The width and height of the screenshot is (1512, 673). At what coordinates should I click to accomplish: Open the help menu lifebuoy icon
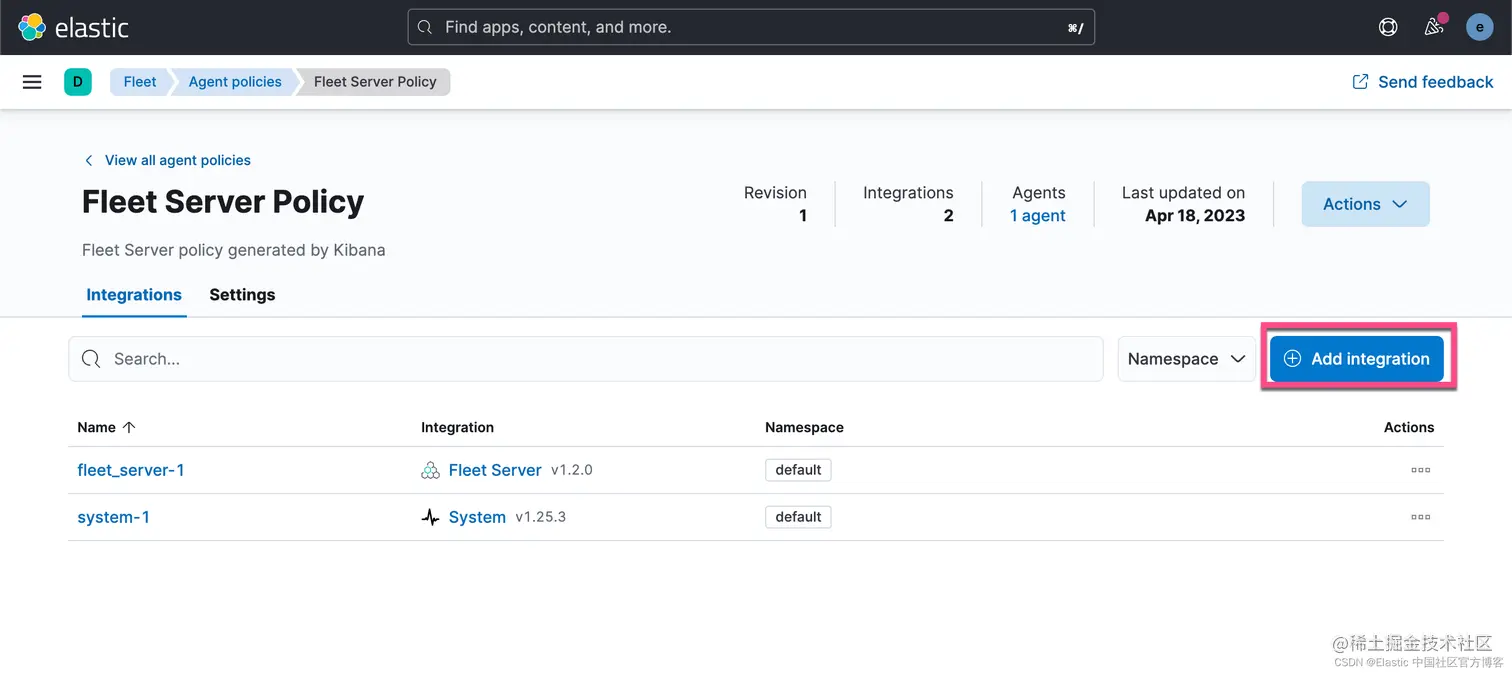(1388, 27)
